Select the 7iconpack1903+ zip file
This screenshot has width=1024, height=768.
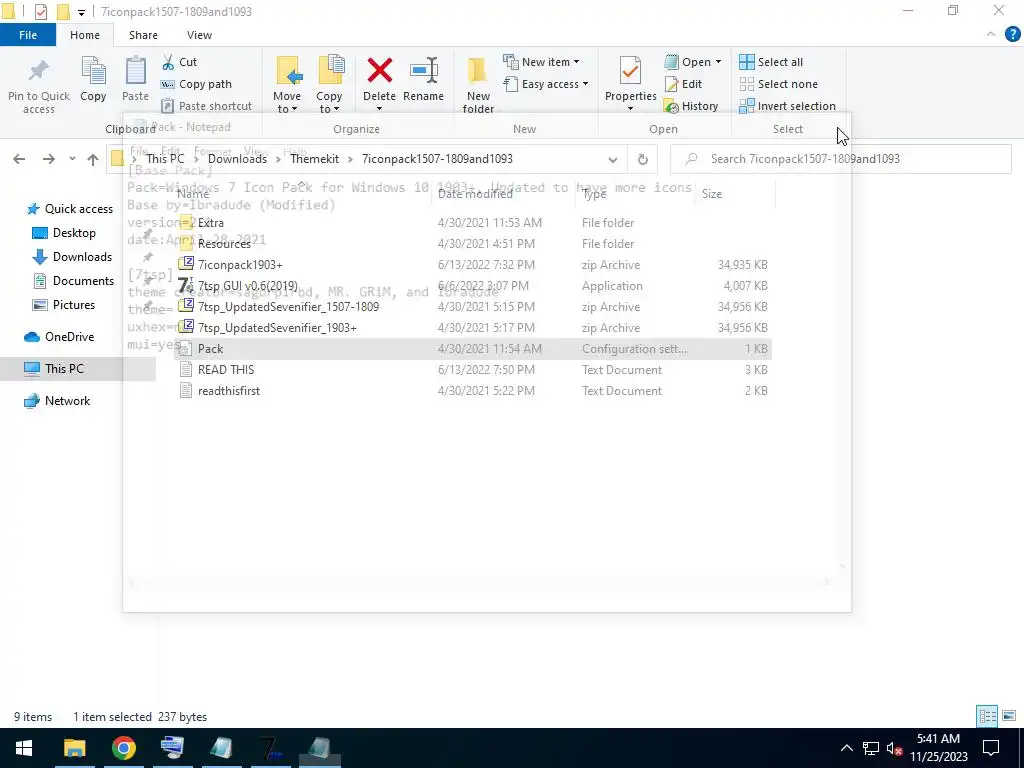pyautogui.click(x=473, y=264)
